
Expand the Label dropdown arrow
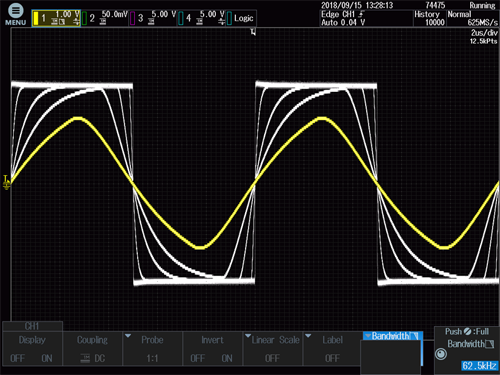(308, 336)
